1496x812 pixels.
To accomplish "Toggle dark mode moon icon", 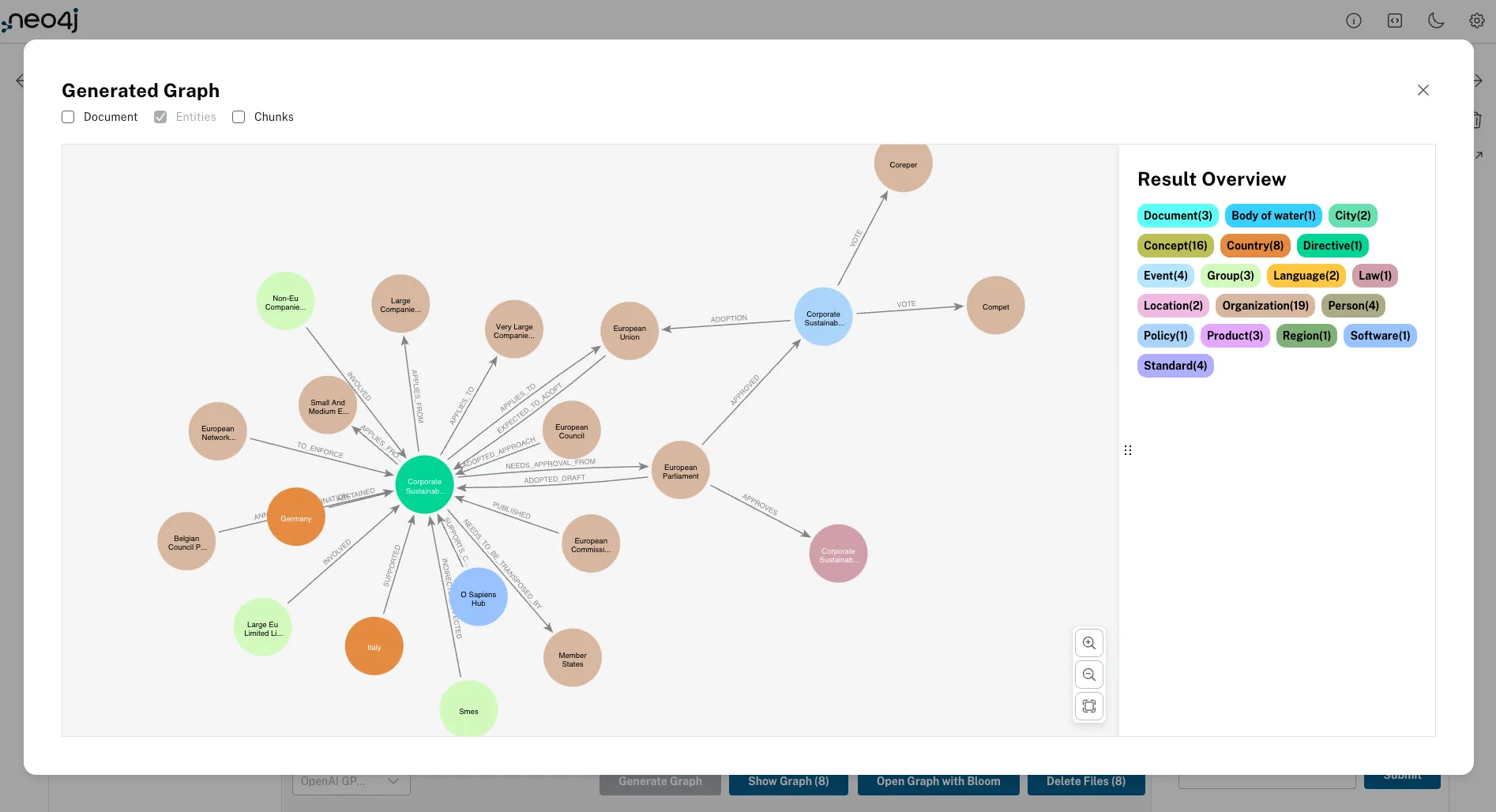I will click(1436, 21).
